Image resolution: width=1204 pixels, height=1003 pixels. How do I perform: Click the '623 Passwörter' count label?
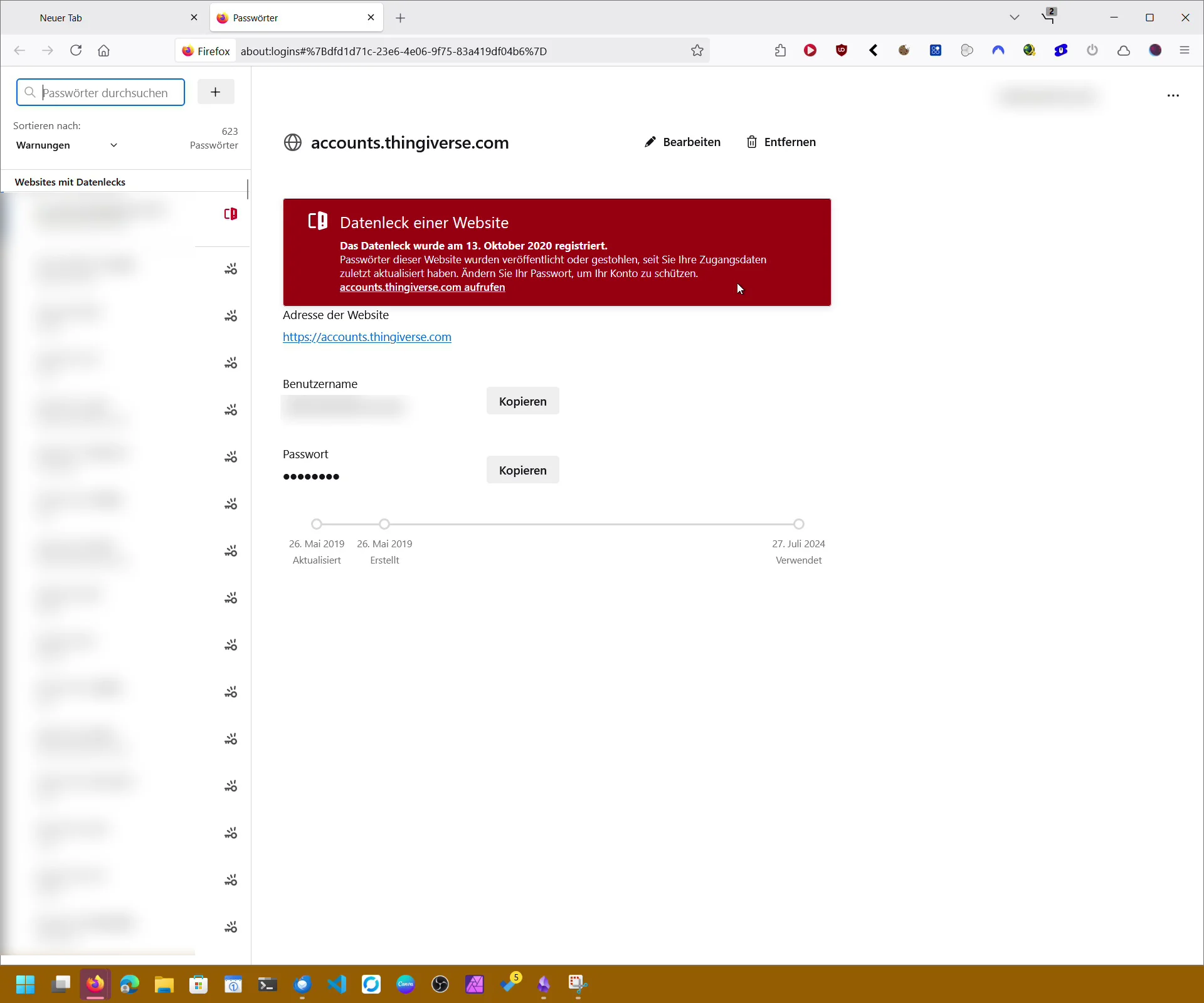coord(214,139)
